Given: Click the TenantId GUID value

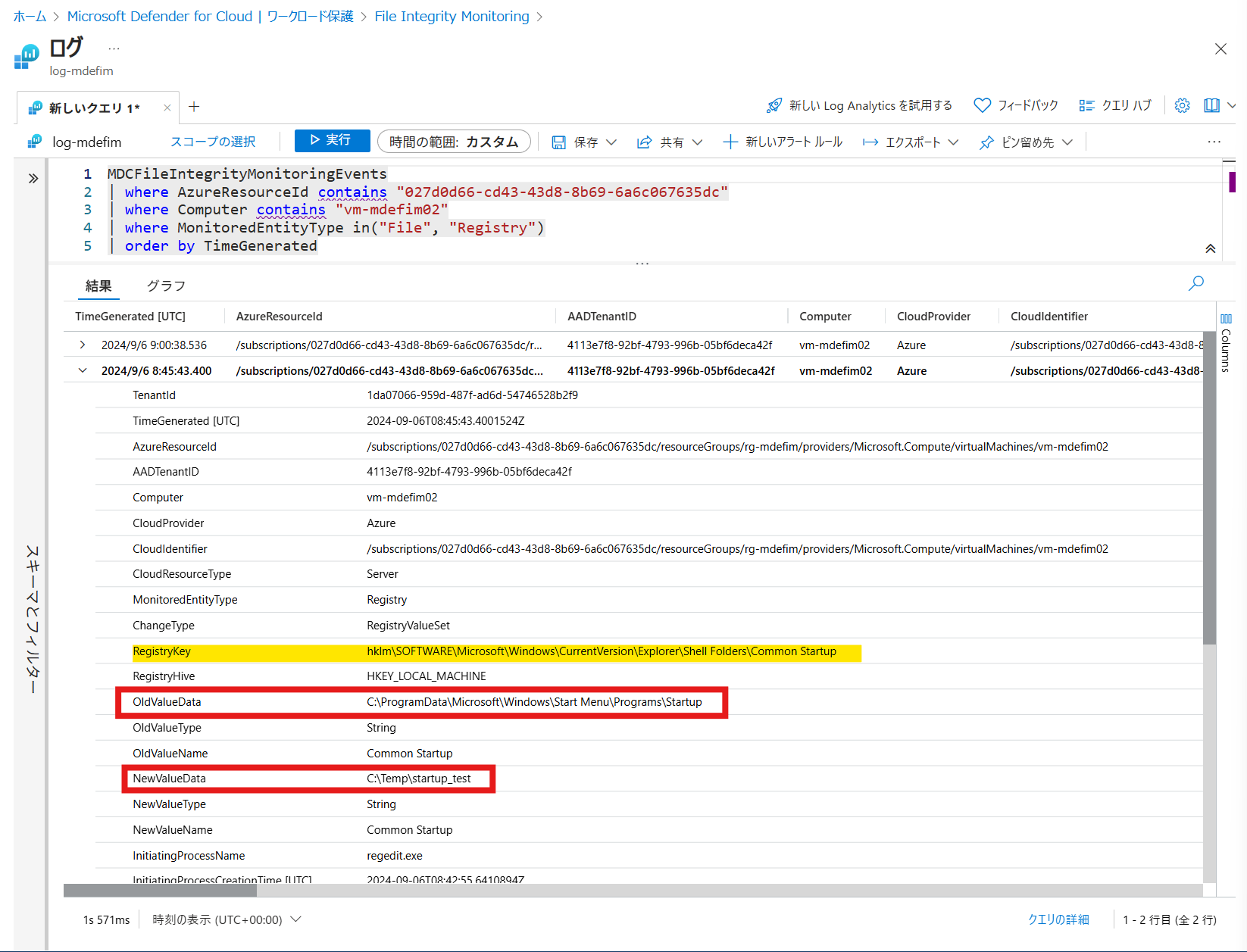Looking at the screenshot, I should tap(473, 395).
